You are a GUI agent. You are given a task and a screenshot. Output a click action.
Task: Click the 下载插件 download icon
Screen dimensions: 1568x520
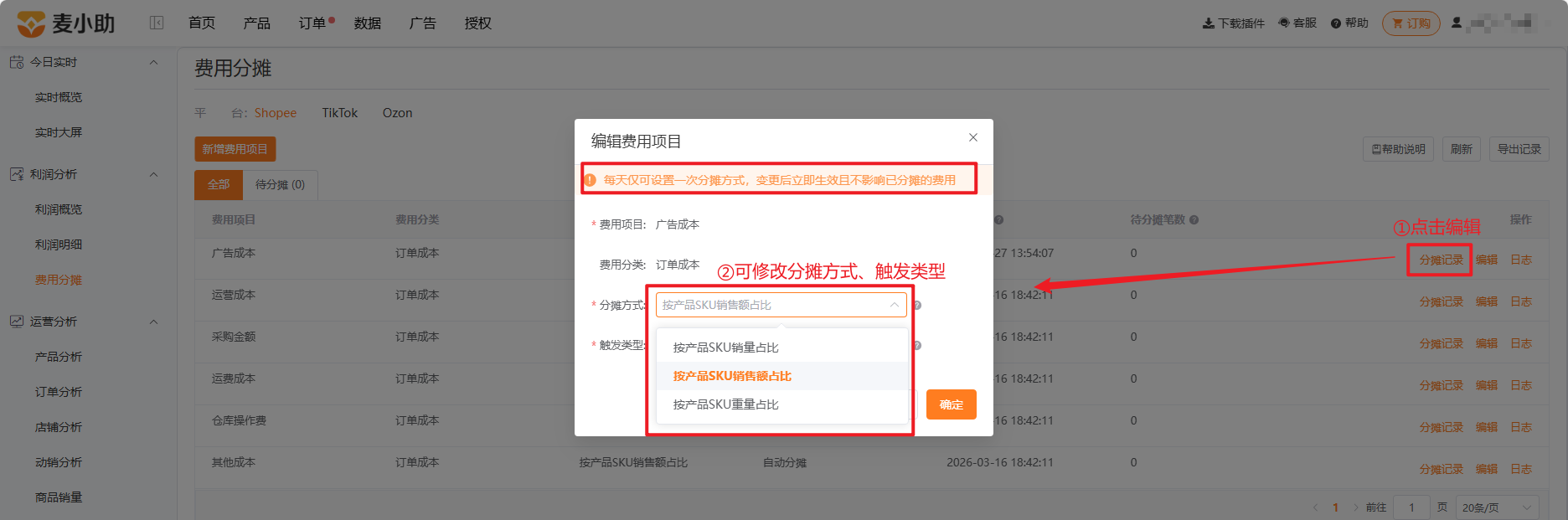(1208, 23)
